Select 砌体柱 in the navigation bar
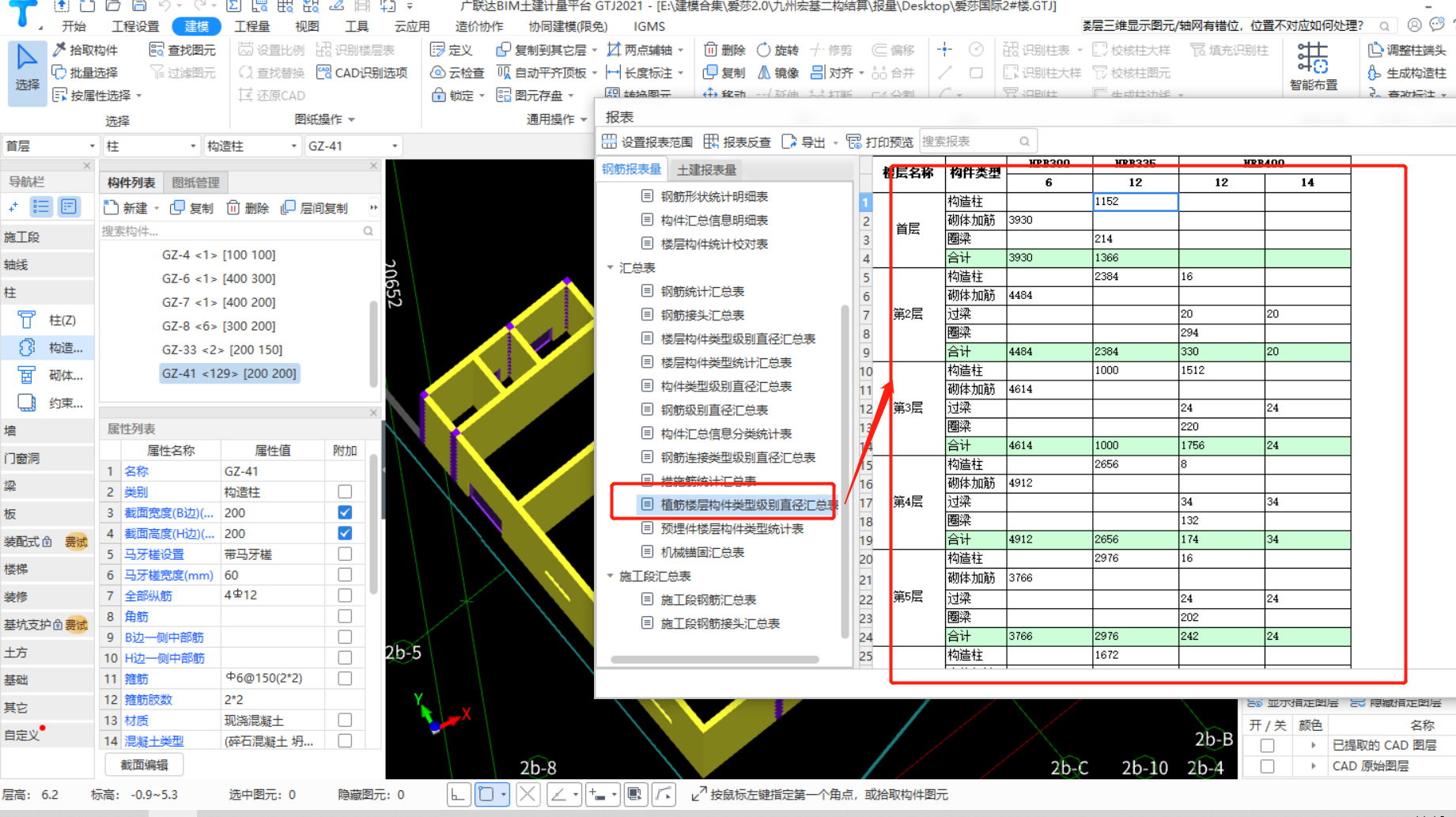Screen dimensions: 1456x817 (49, 376)
